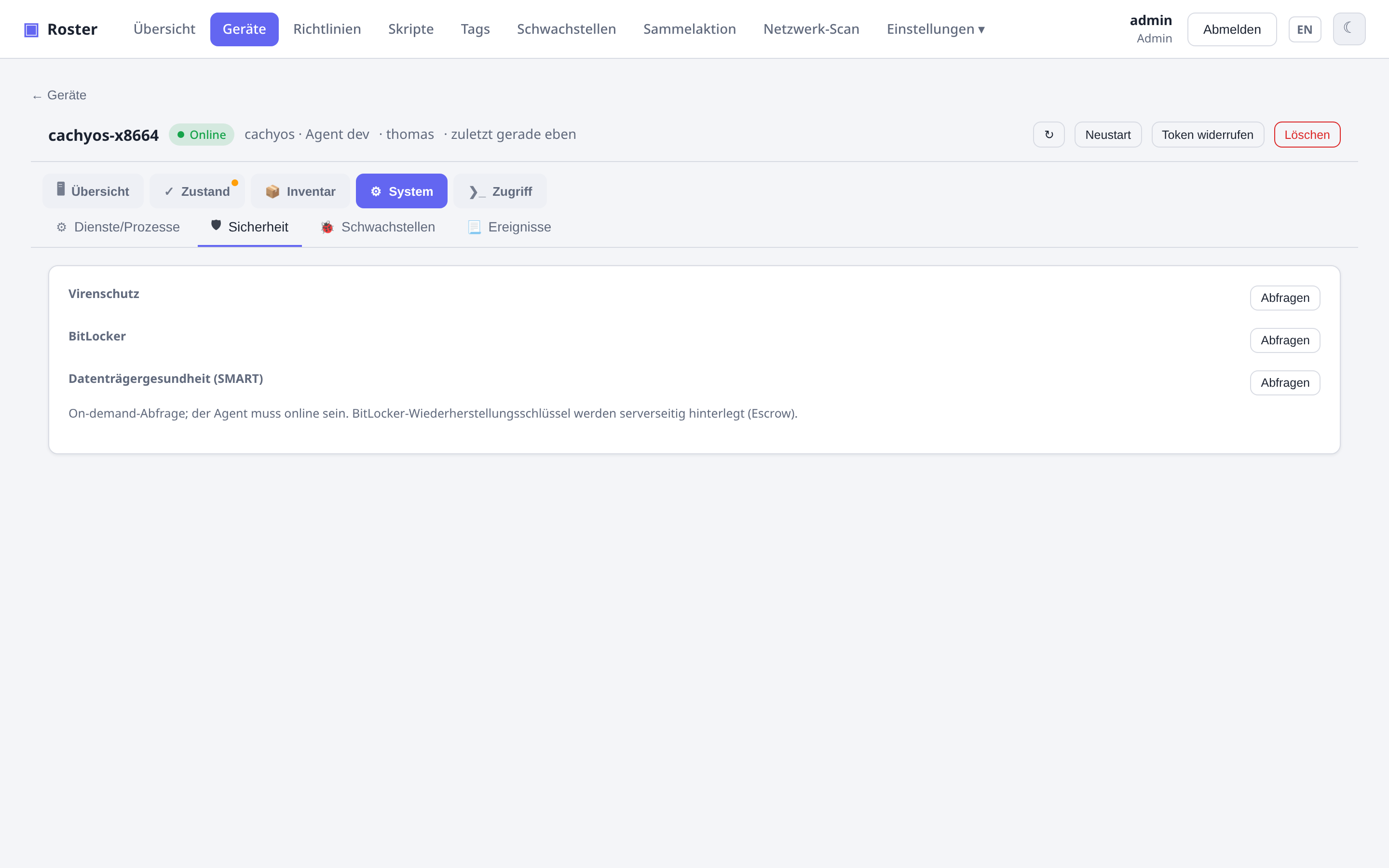1389x868 pixels.
Task: Open the Ereignisse sub-tab
Action: (x=510, y=227)
